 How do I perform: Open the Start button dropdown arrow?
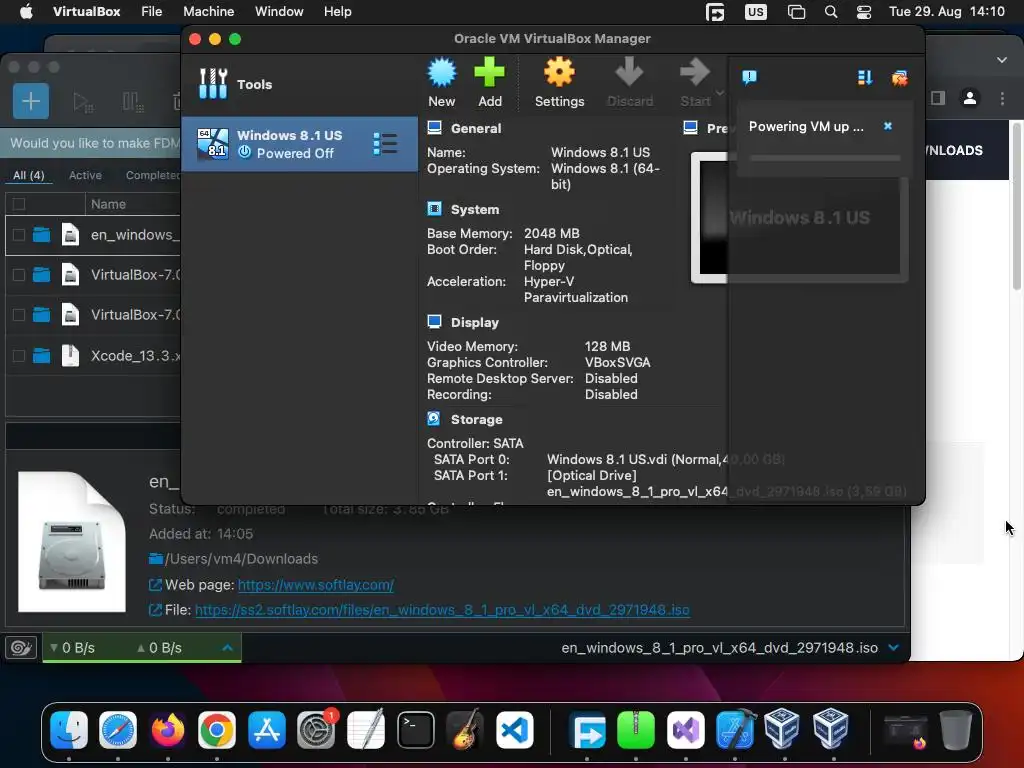pyautogui.click(x=720, y=93)
